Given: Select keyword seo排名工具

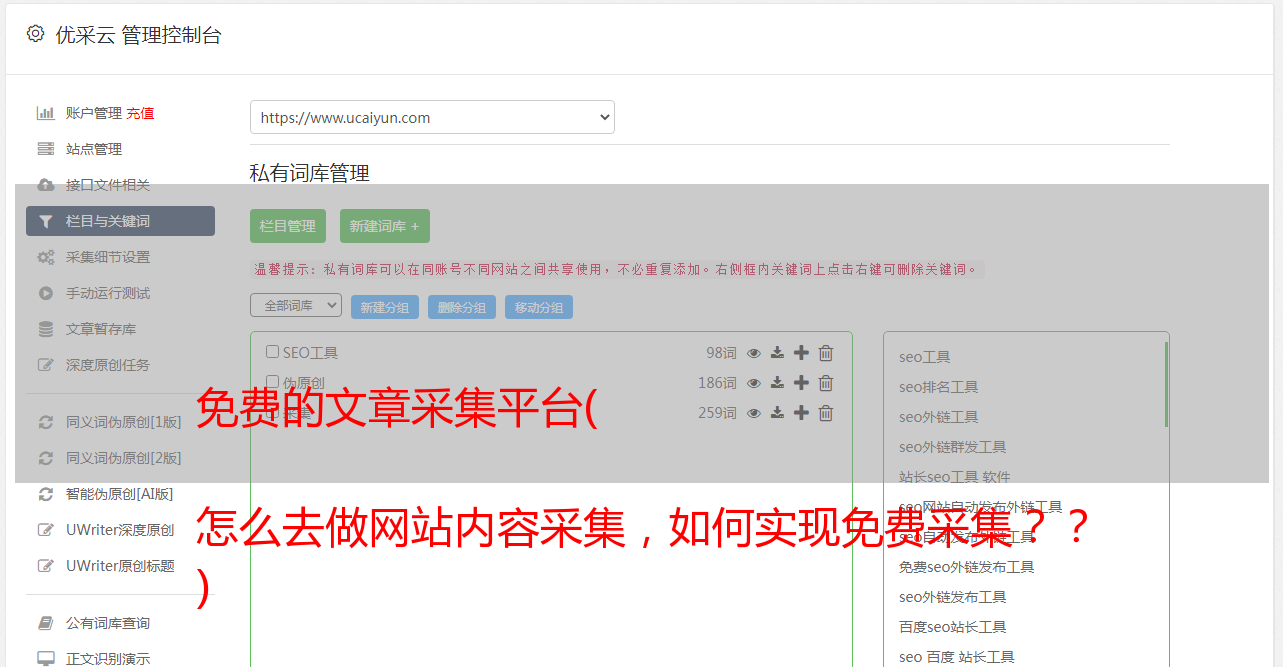Looking at the screenshot, I should coord(938,387).
